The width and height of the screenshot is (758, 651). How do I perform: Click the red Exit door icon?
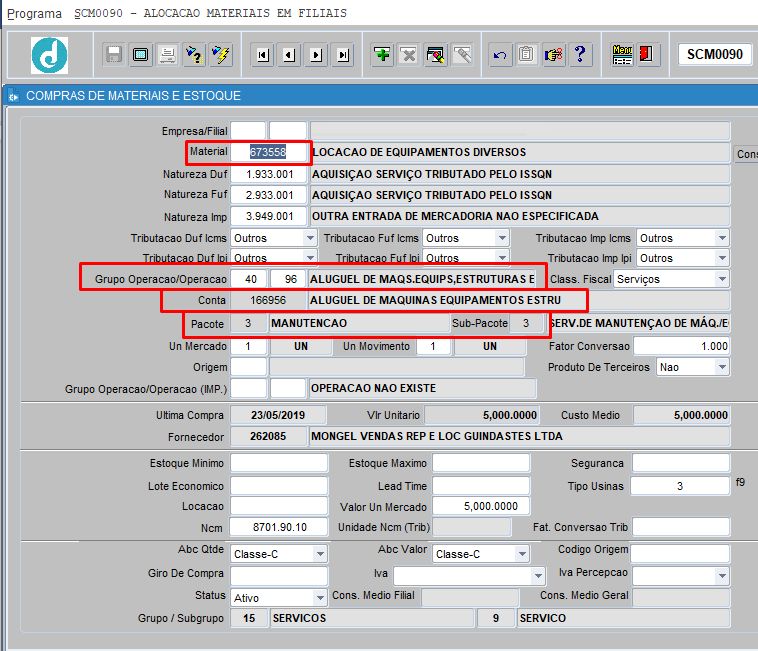point(647,55)
